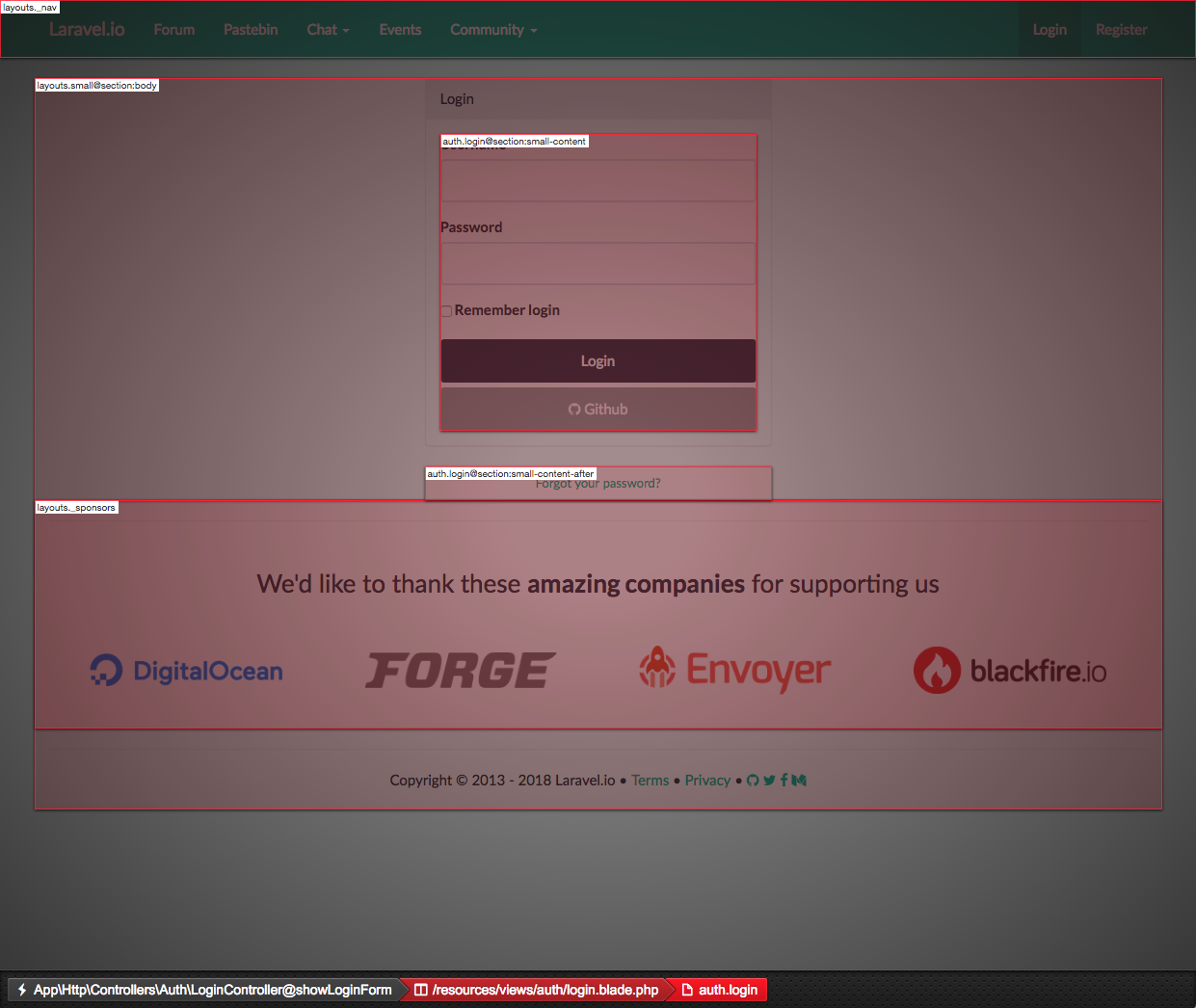The image size is (1196, 1008).
Task: Open the Pastebin nav item
Action: [251, 30]
